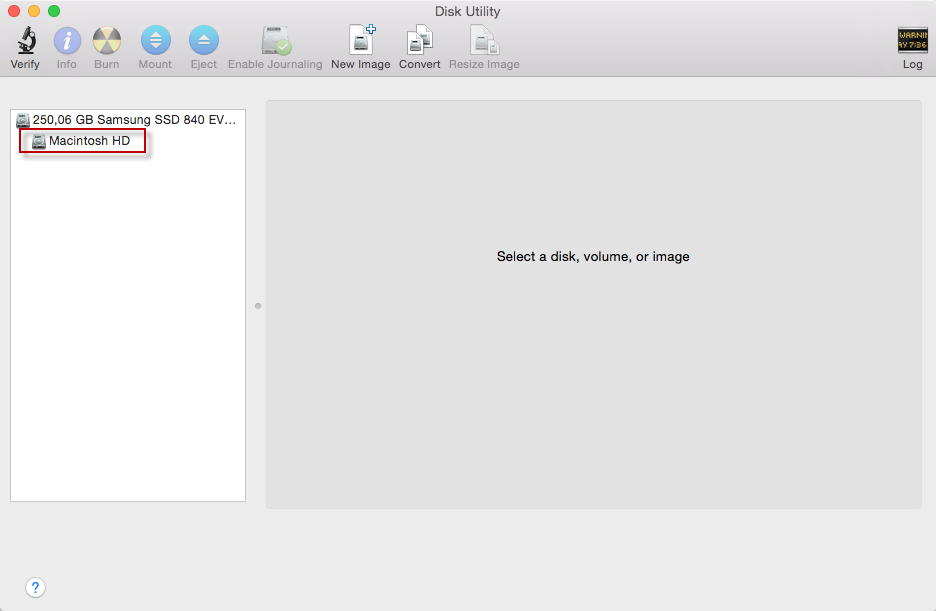936x611 pixels.
Task: Open the Info toolbar icon
Action: [67, 41]
